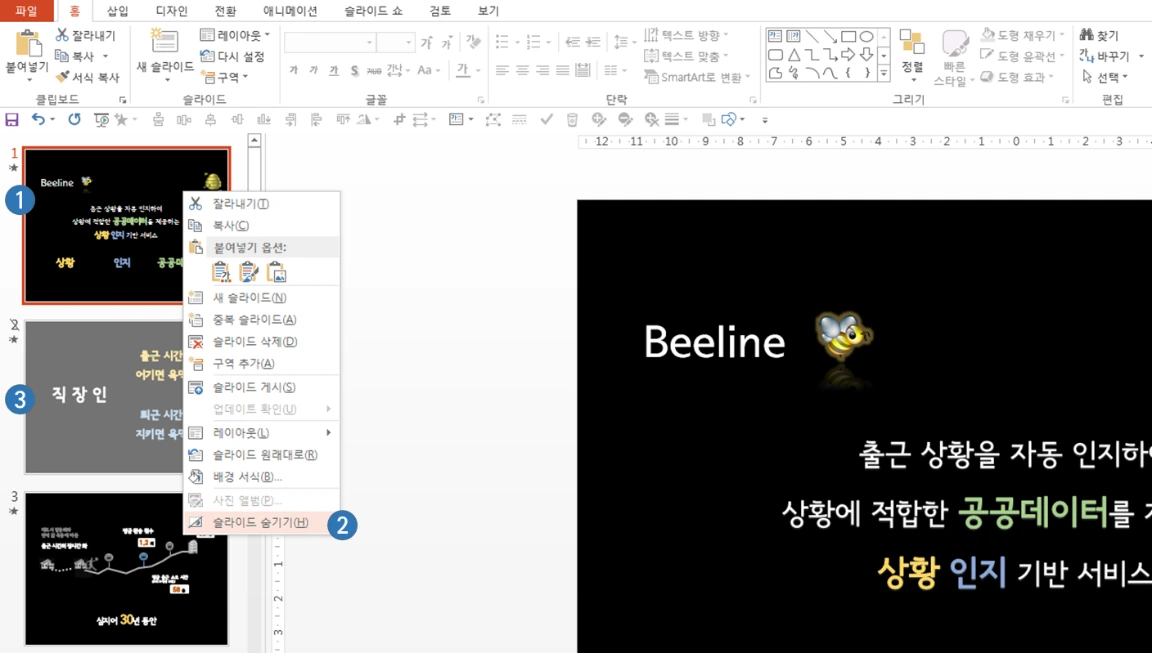Screen dimensions: 1152x653
Task: Select the gray 직장인 slide thumbnail
Action: [103, 397]
